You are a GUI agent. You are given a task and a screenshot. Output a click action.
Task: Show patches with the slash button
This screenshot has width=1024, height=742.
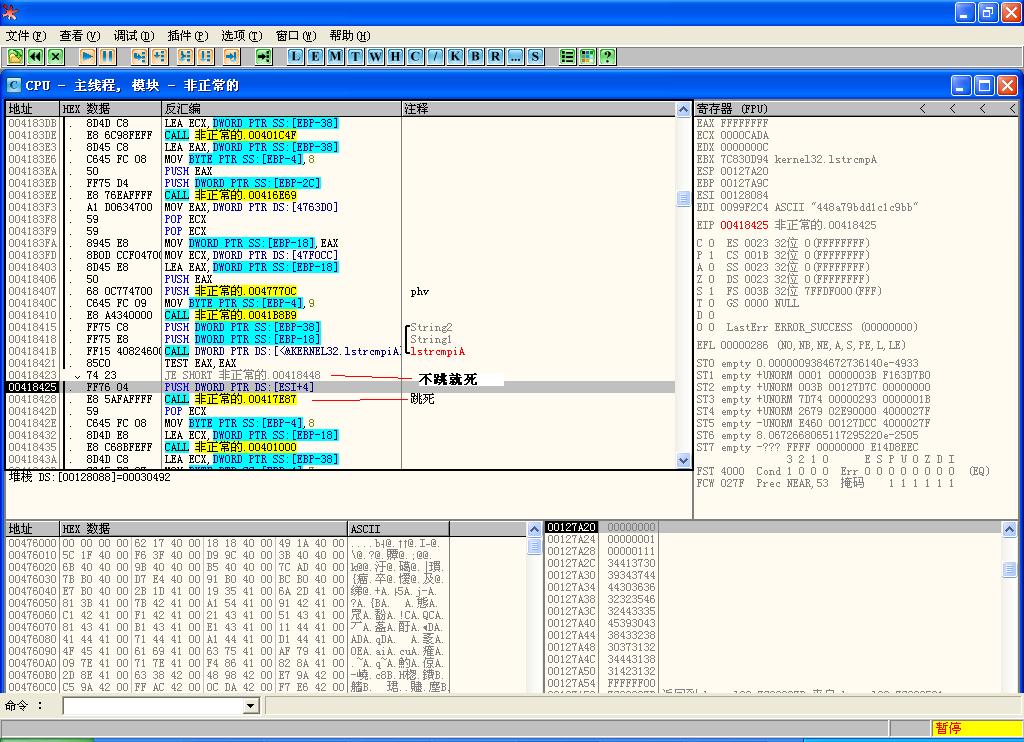pyautogui.click(x=435, y=57)
